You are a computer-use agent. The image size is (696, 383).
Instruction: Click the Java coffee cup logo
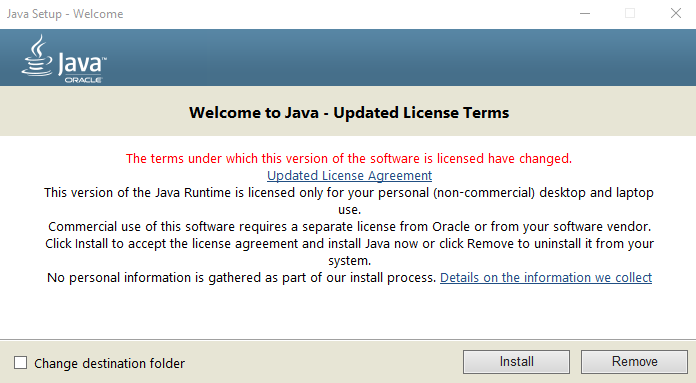[36, 56]
